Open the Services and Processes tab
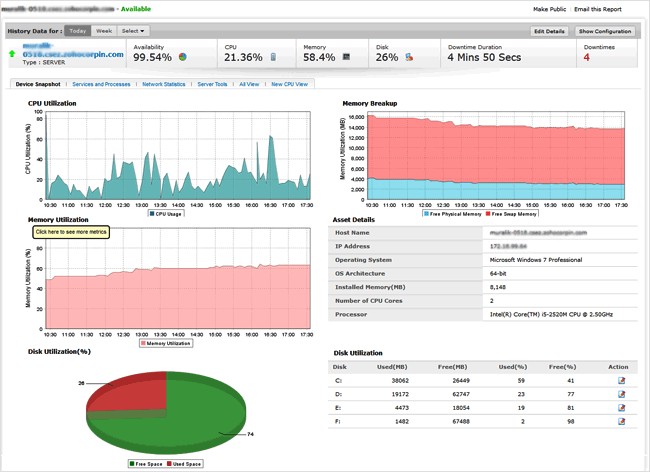The width and height of the screenshot is (650, 472). click(x=100, y=84)
